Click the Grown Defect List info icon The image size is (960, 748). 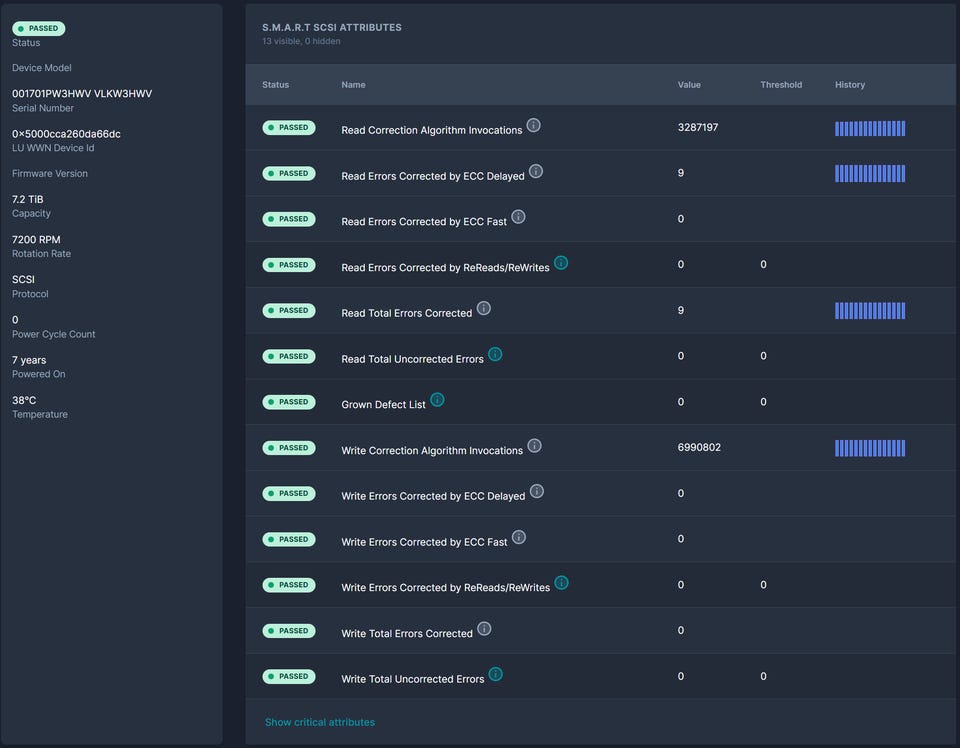(x=437, y=400)
